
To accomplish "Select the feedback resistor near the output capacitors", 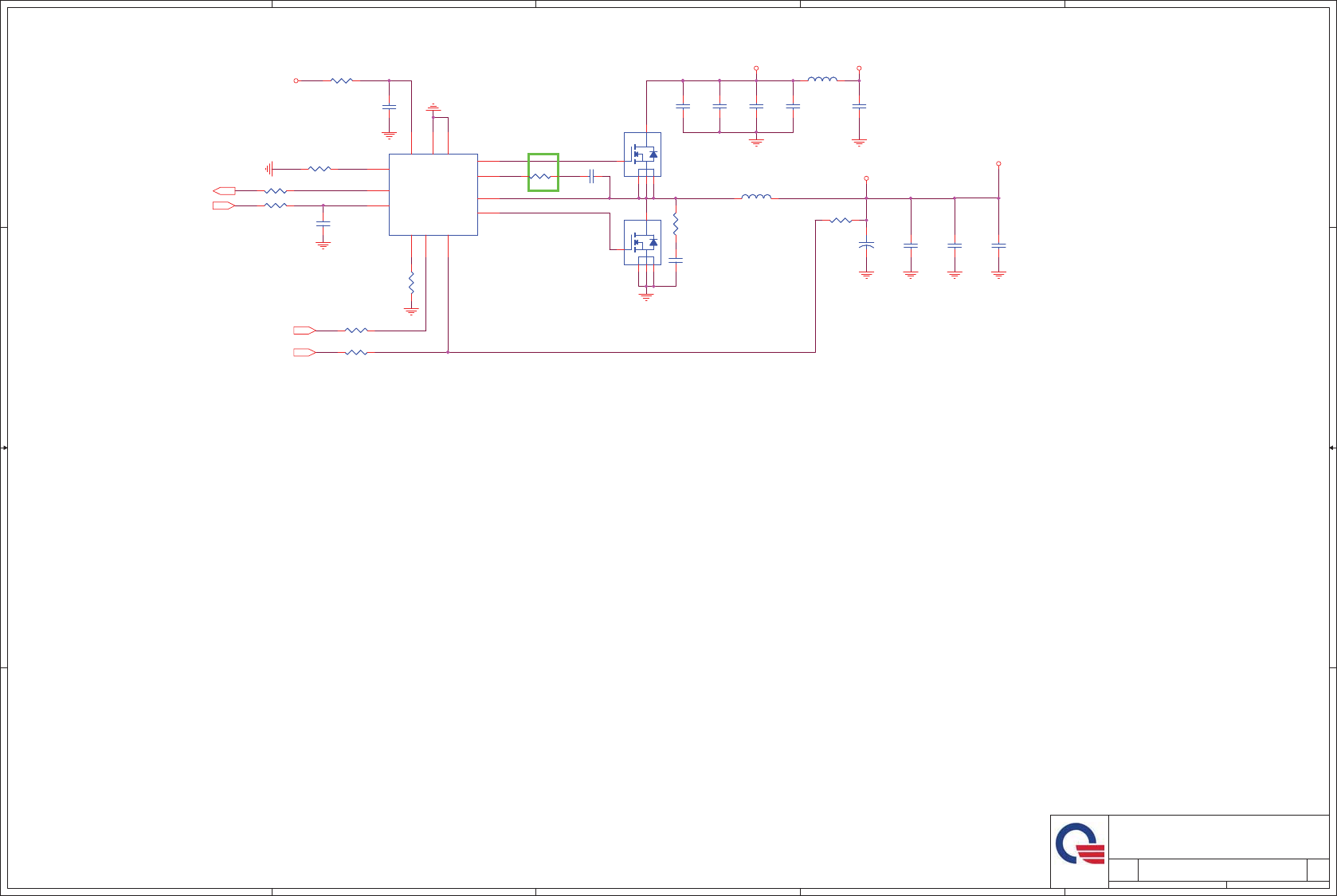I will click(x=841, y=220).
